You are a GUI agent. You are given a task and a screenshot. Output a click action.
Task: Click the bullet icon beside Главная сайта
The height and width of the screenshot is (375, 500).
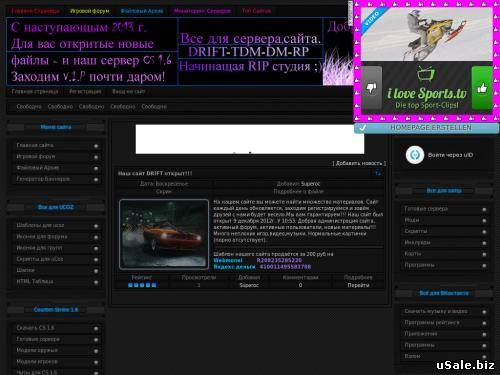[x=96, y=146]
